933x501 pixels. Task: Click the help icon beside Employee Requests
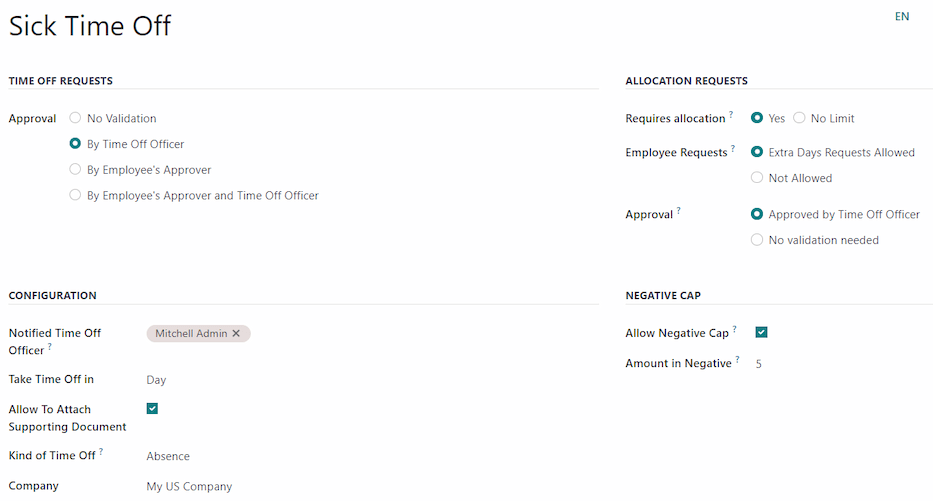[733, 149]
